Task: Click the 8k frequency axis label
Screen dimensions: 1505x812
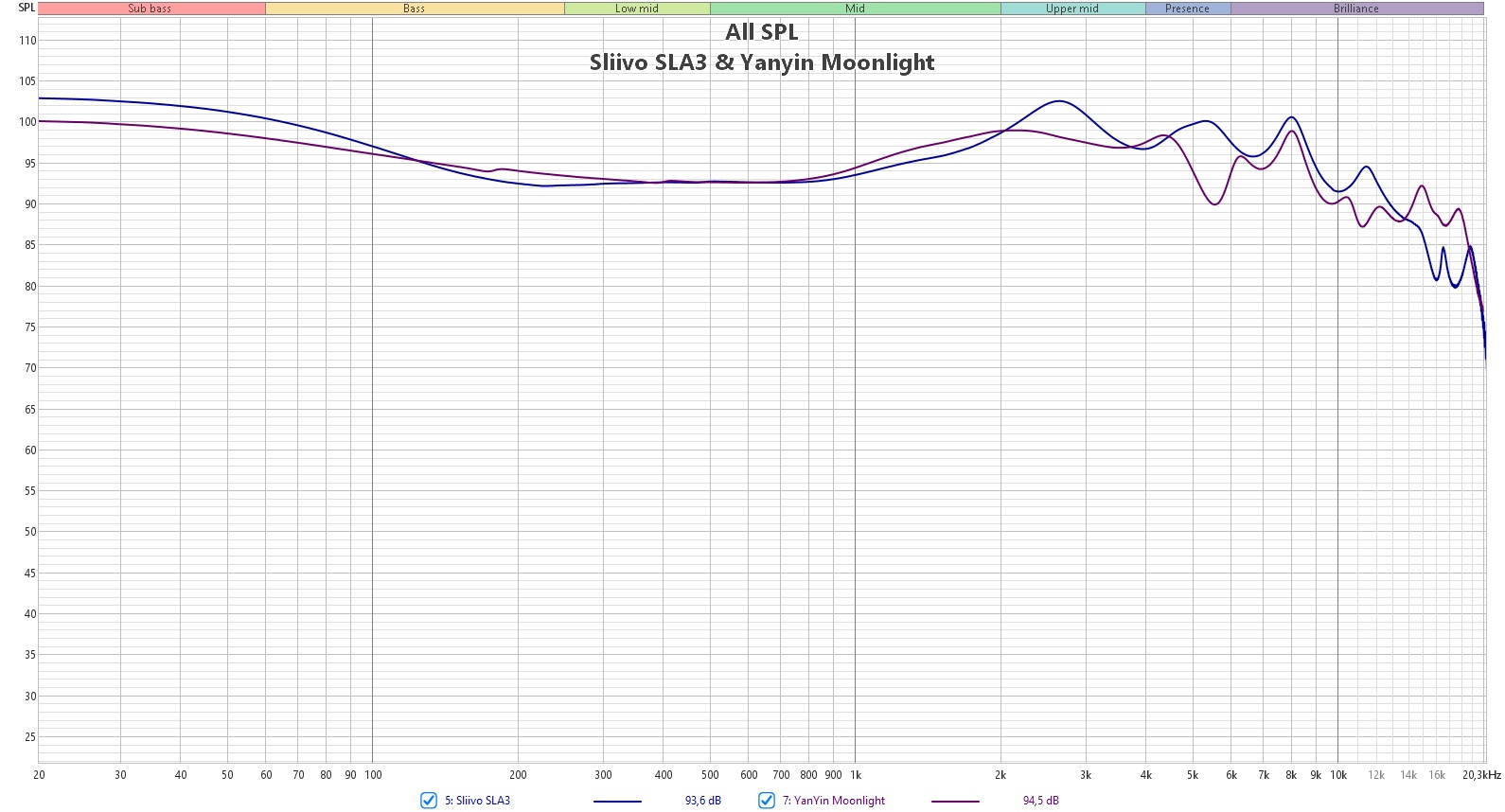Action: [x=1291, y=775]
